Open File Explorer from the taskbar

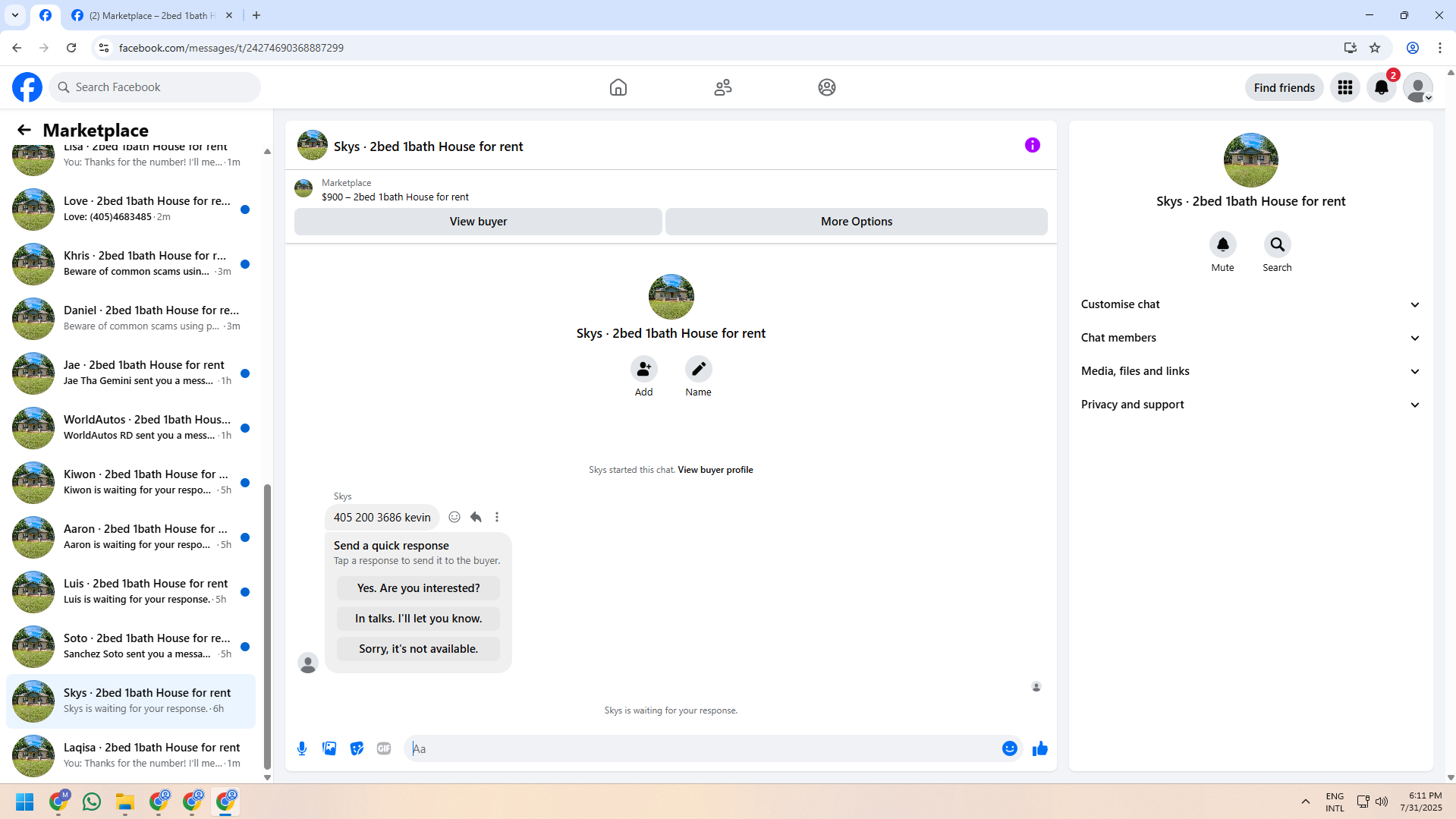point(125,802)
